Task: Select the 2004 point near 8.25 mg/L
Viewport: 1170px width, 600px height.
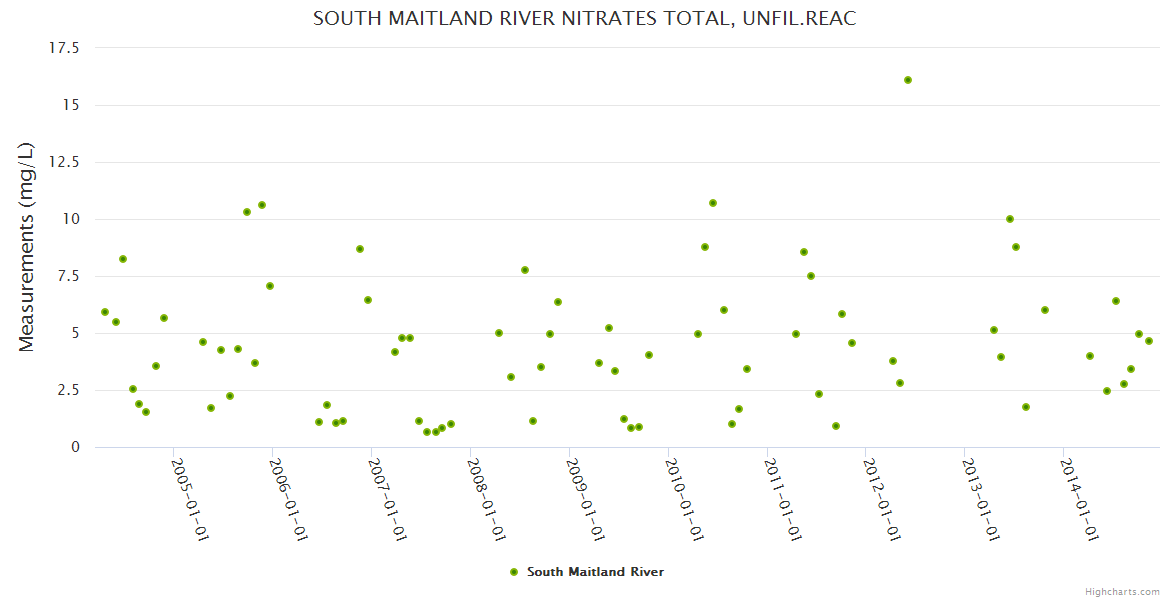Action: coord(123,259)
